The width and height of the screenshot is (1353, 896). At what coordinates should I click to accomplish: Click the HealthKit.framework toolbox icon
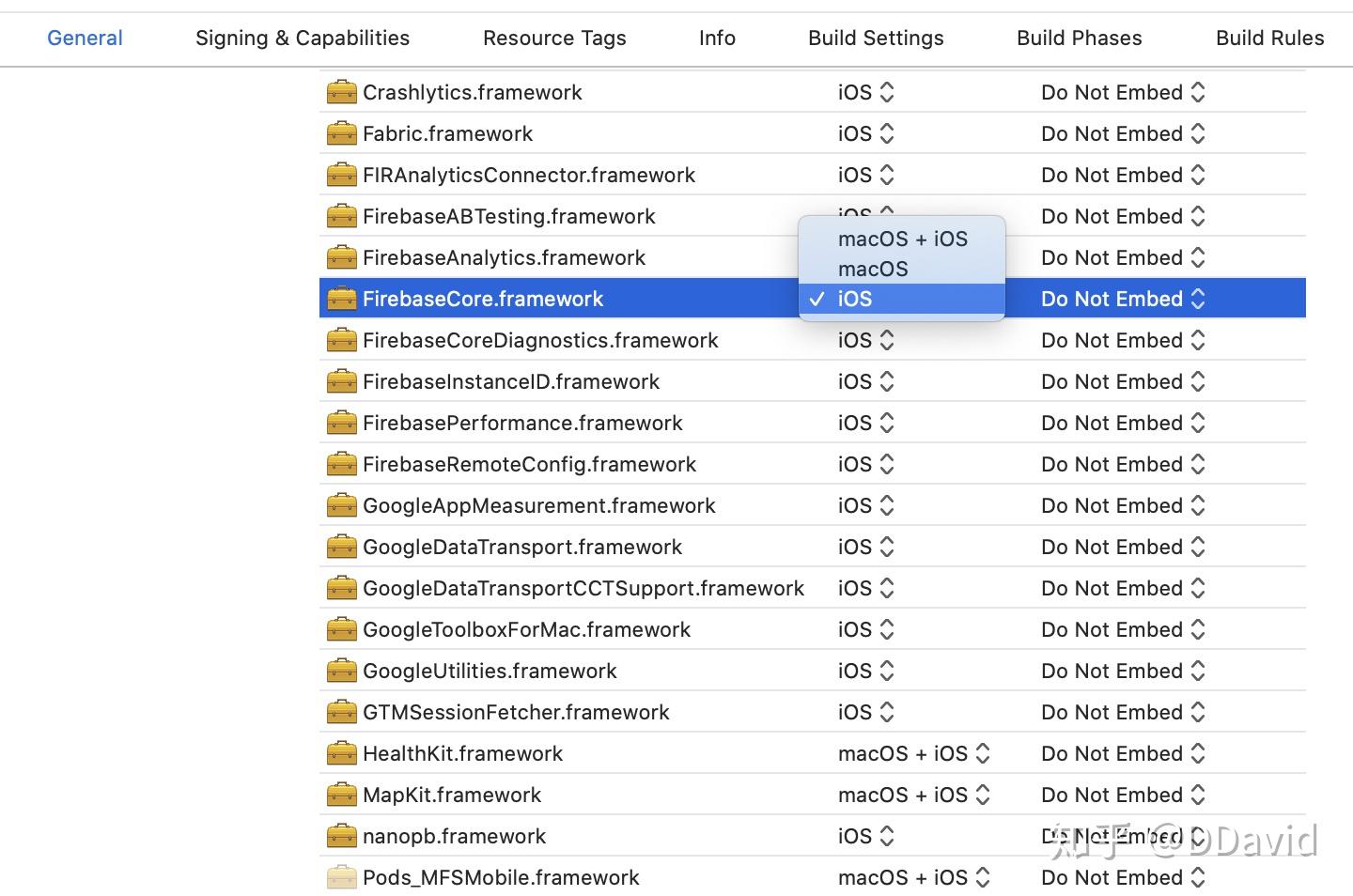coord(341,753)
